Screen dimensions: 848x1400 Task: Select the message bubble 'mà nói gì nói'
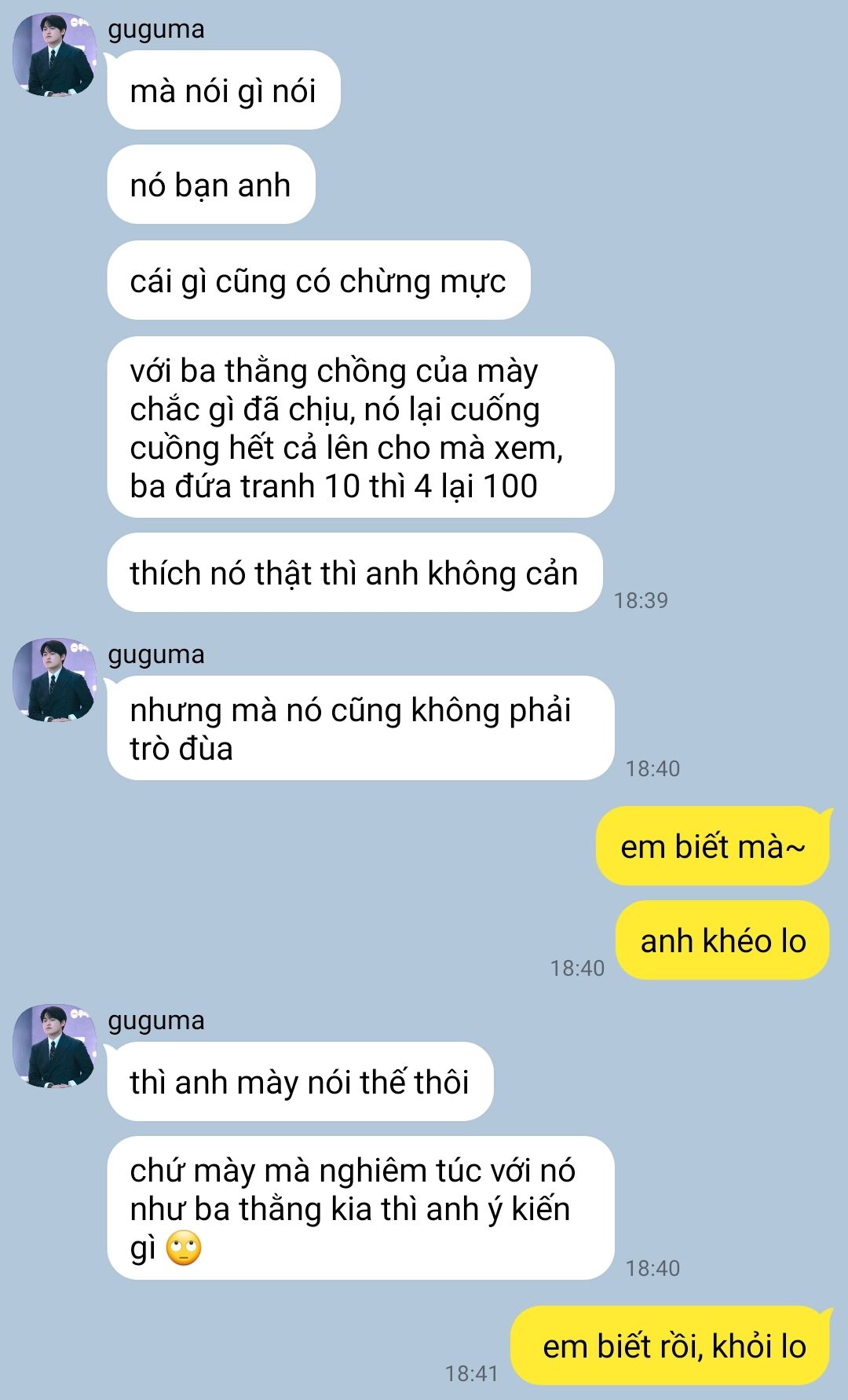tap(224, 90)
